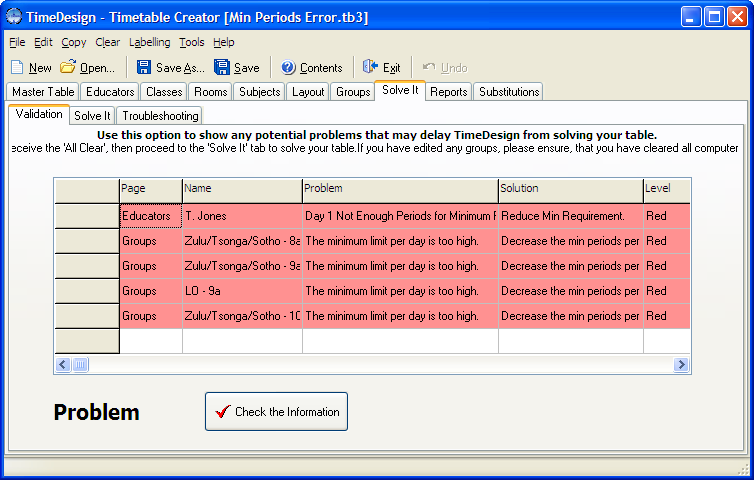This screenshot has width=754, height=480.
Task: Click the empty Name cell in the last row
Action: pyautogui.click(x=242, y=341)
